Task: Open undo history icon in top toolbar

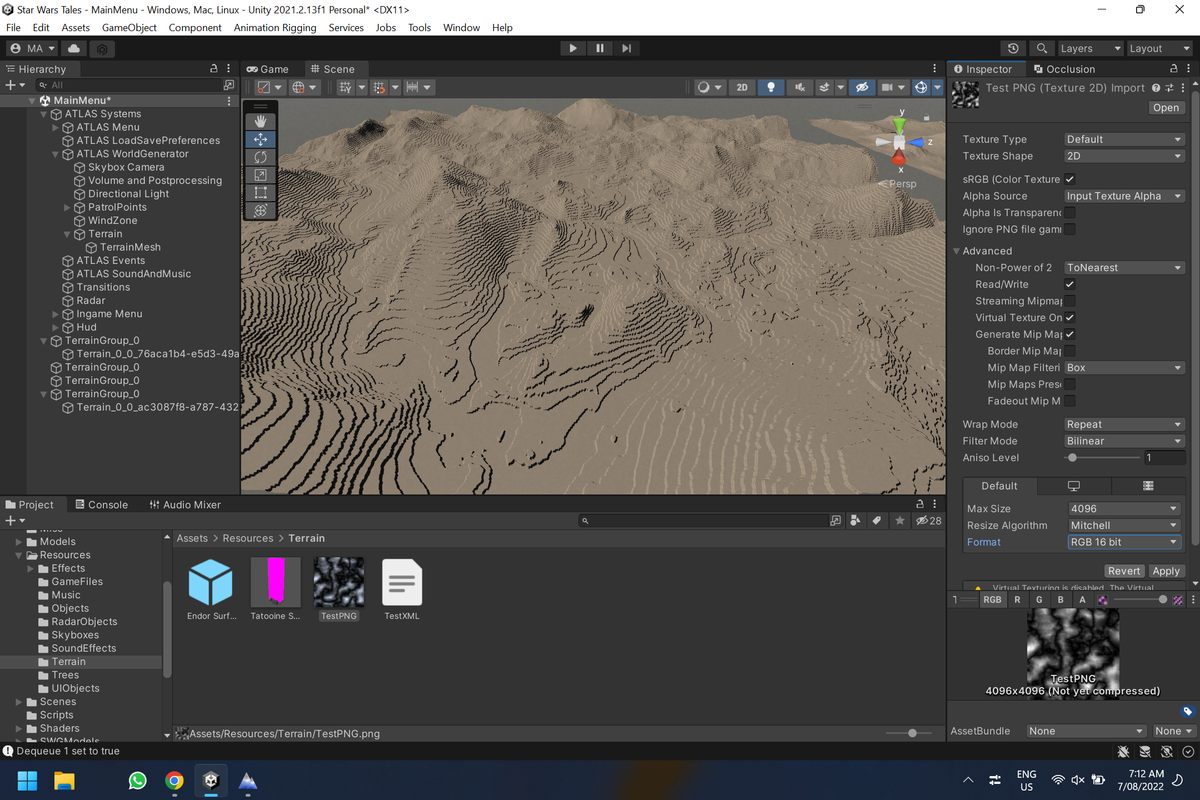Action: click(1013, 48)
